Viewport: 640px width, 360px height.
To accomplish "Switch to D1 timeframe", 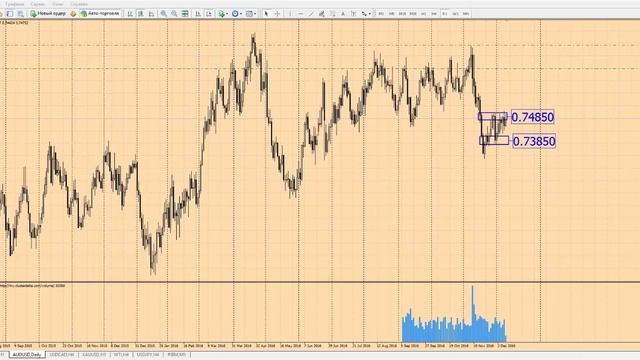I will pos(445,14).
